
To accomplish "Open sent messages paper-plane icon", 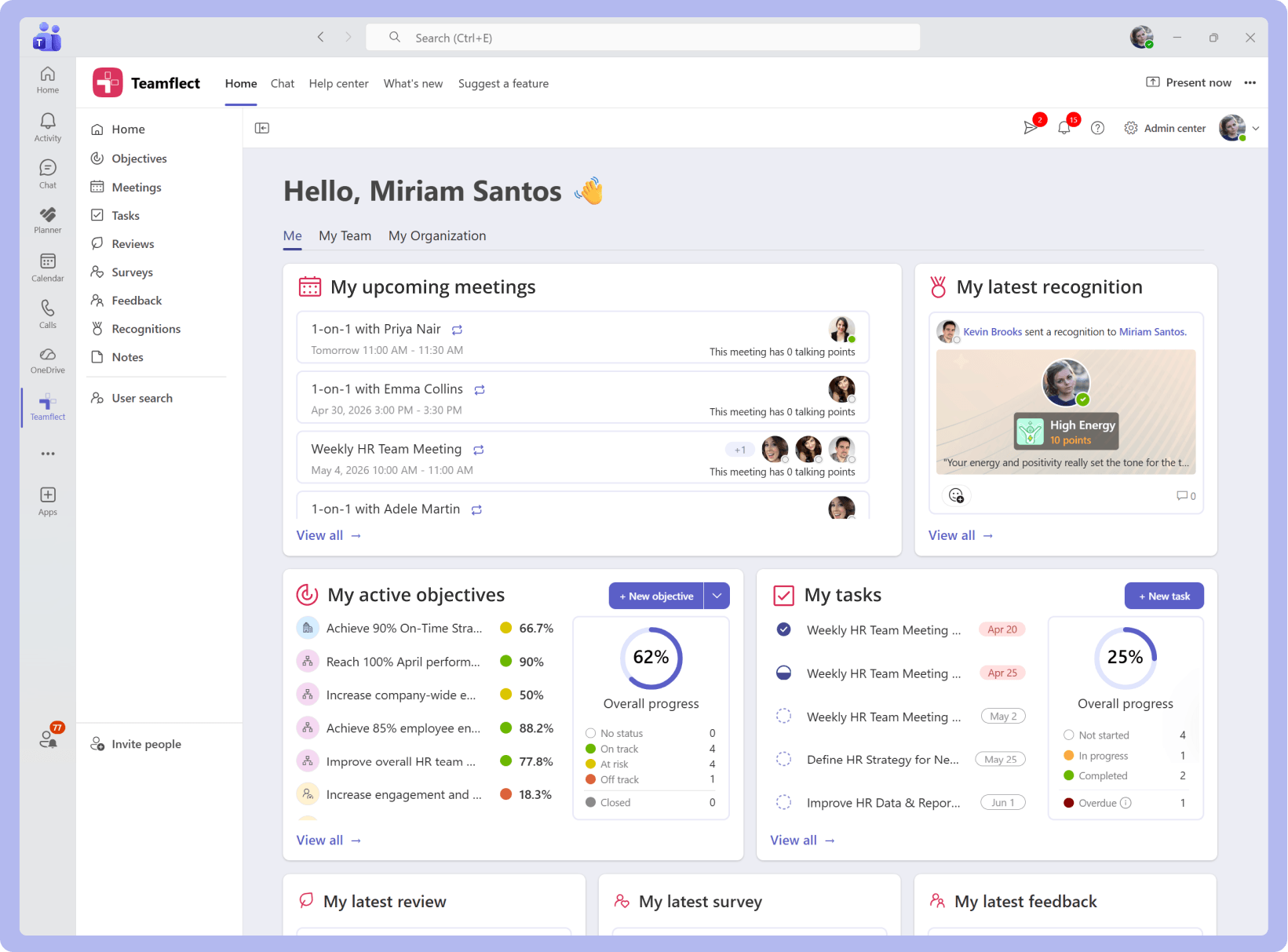I will coord(1031,127).
